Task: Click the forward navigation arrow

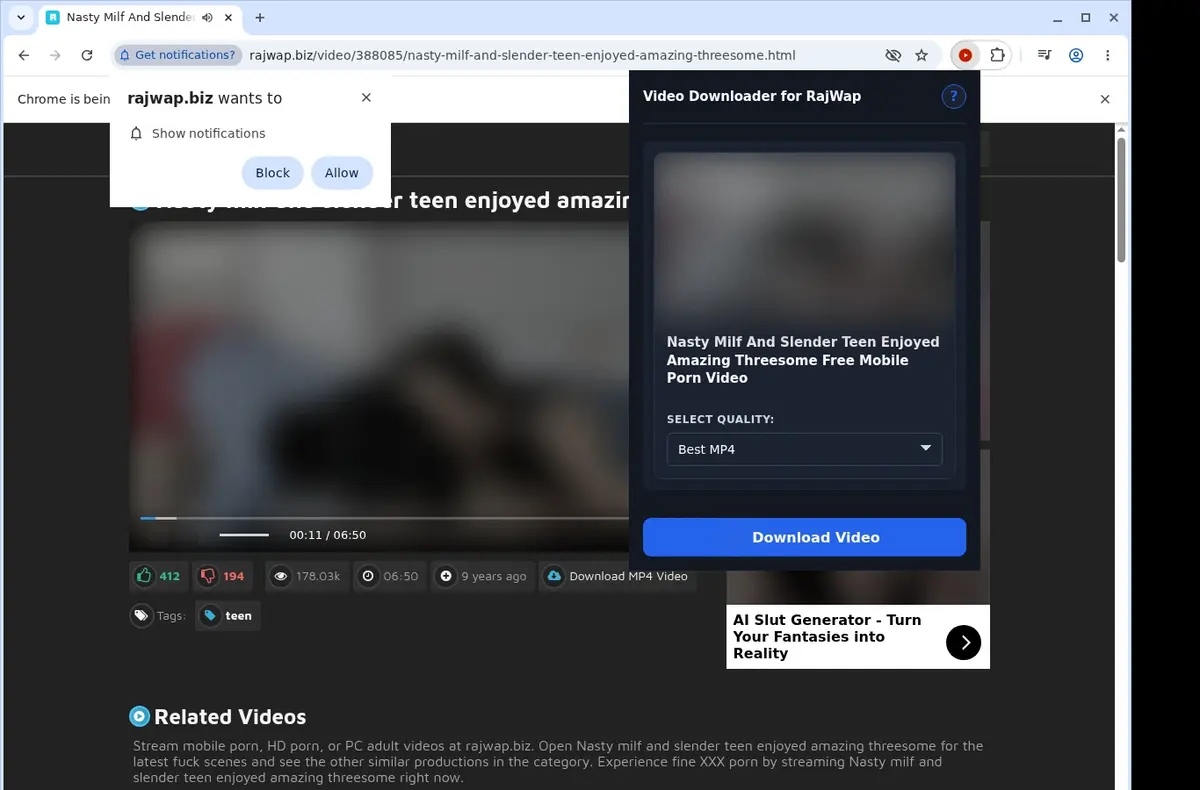Action: (55, 56)
